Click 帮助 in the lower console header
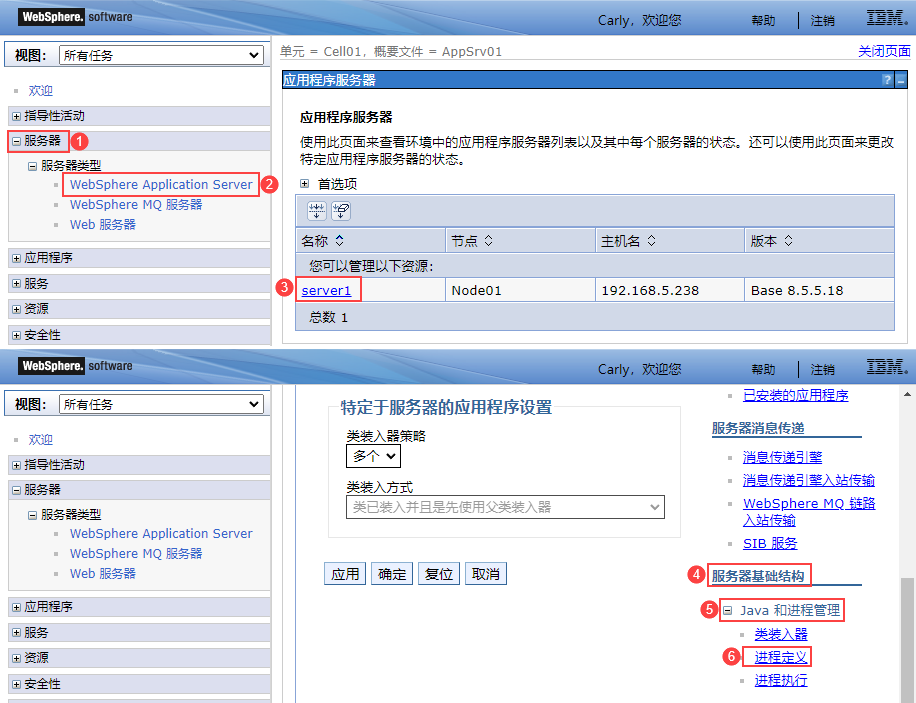This screenshot has width=916, height=703. (x=763, y=369)
